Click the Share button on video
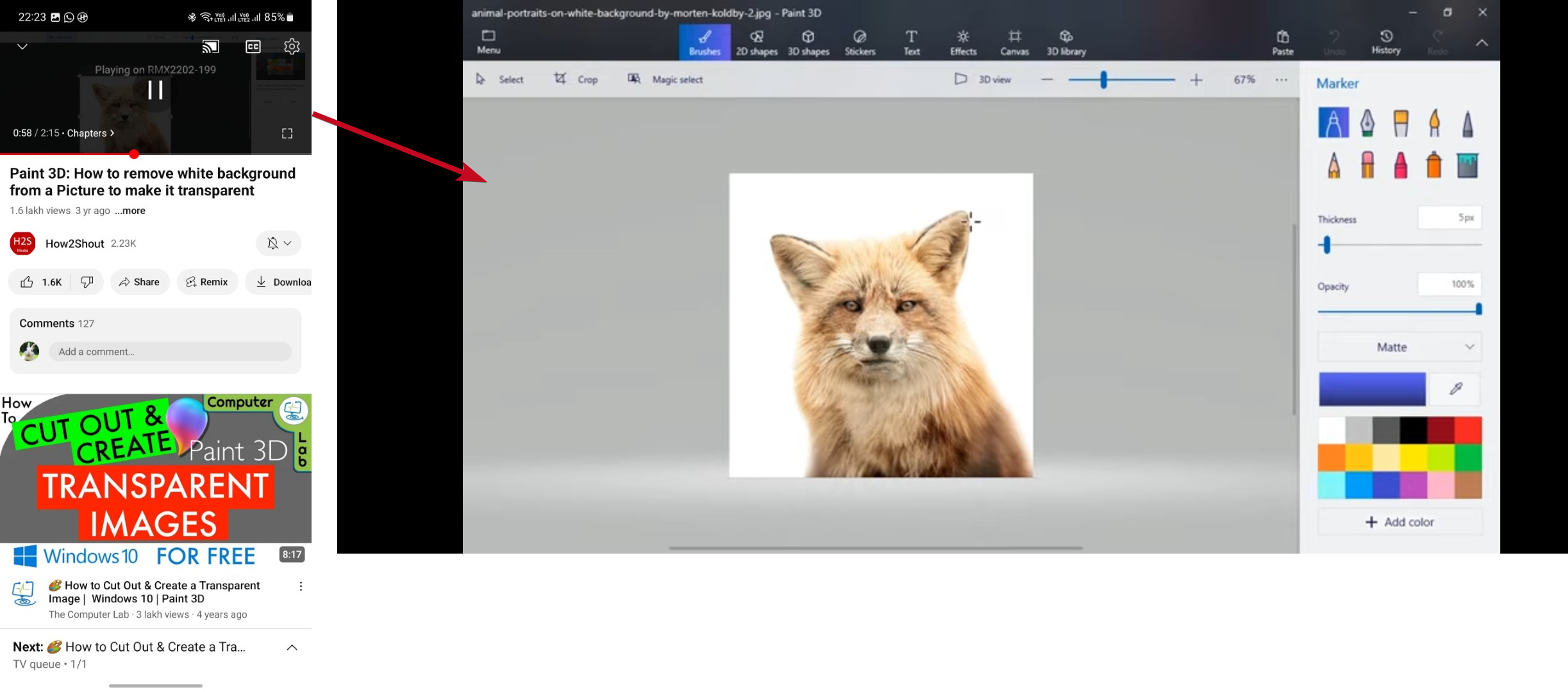Image resolution: width=1568 pixels, height=692 pixels. click(x=140, y=281)
